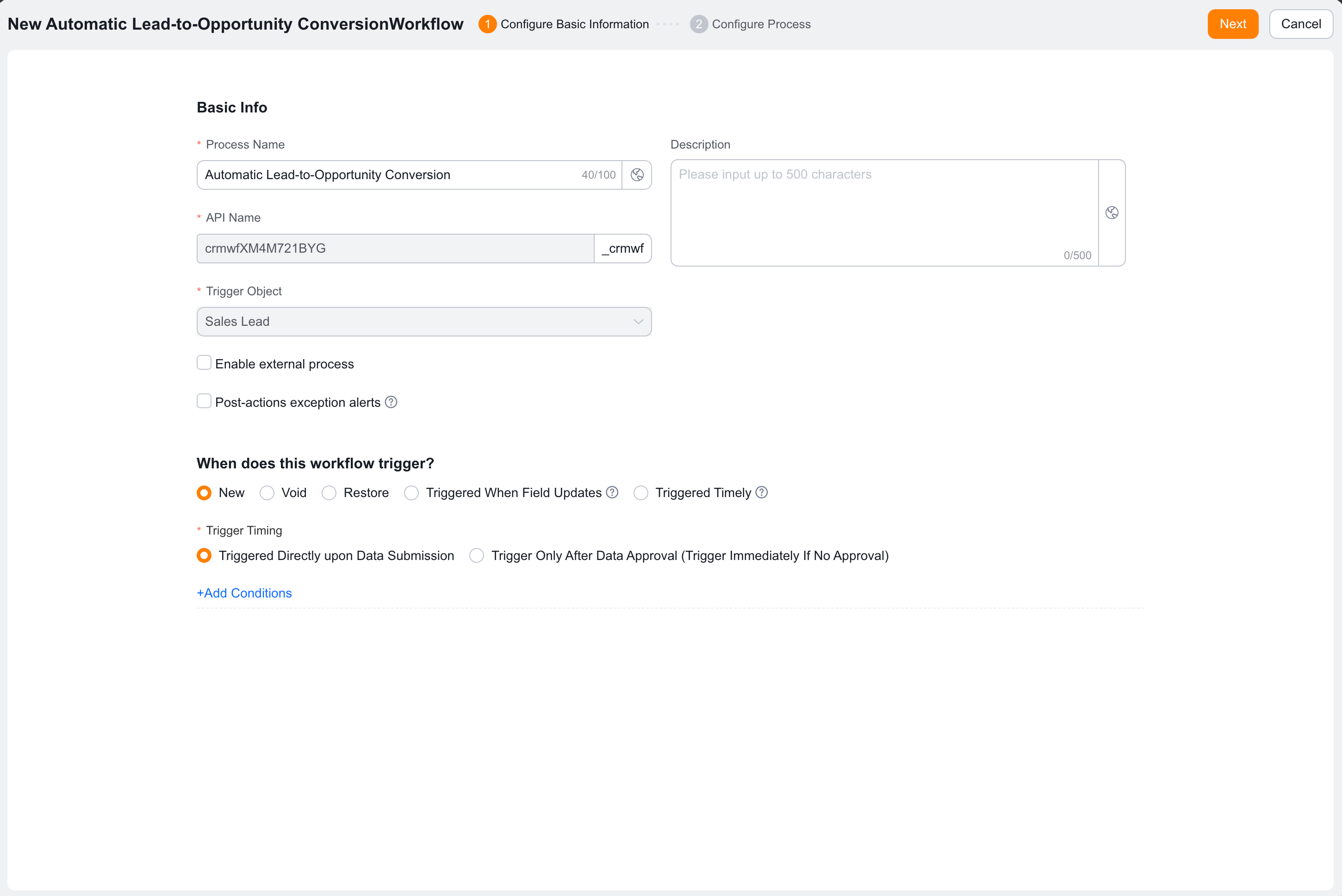Show help for Triggered When Field Updates
This screenshot has width=1342, height=896.
tap(612, 492)
